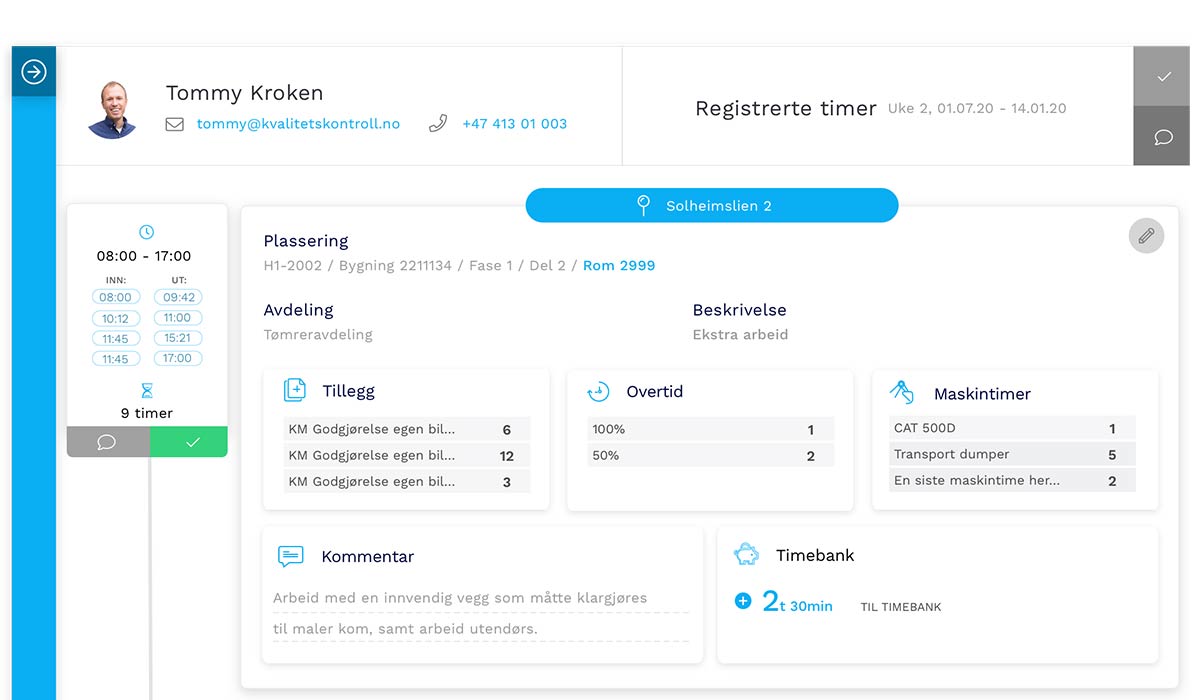Screen dimensions: 1200x700
Task: Click the edit pencil icon
Action: [1146, 236]
